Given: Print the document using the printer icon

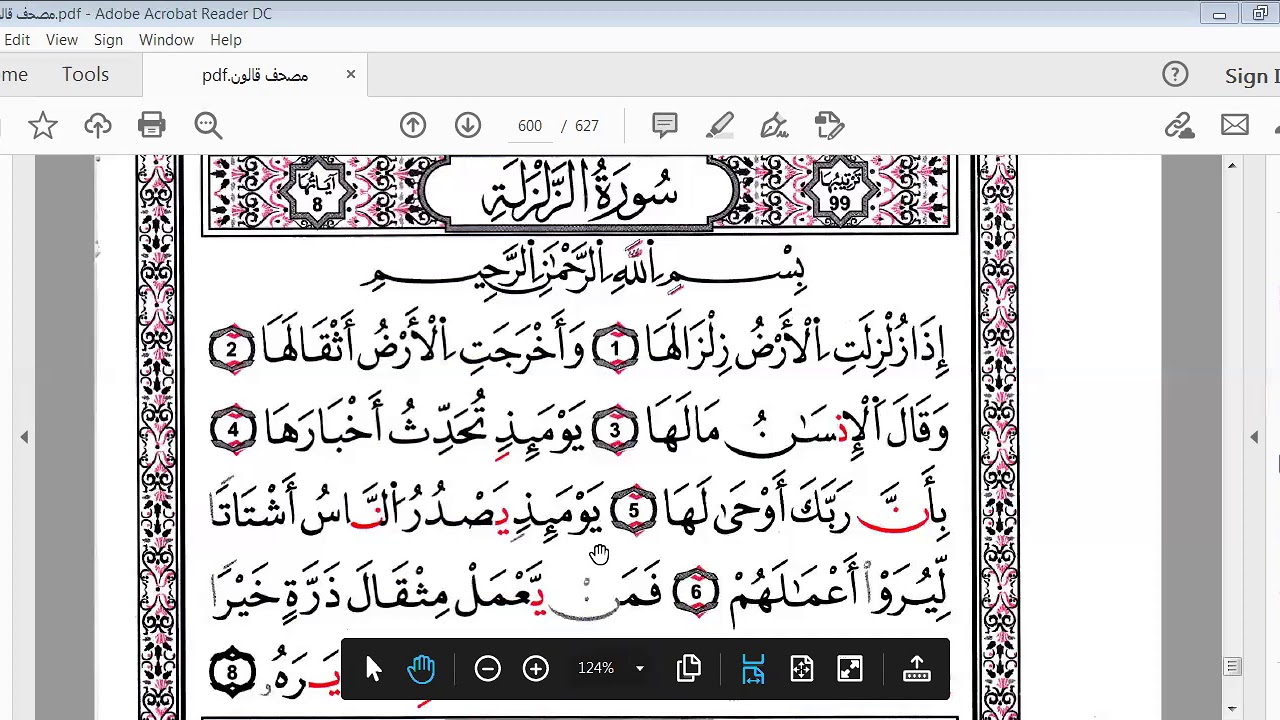Looking at the screenshot, I should coord(152,126).
